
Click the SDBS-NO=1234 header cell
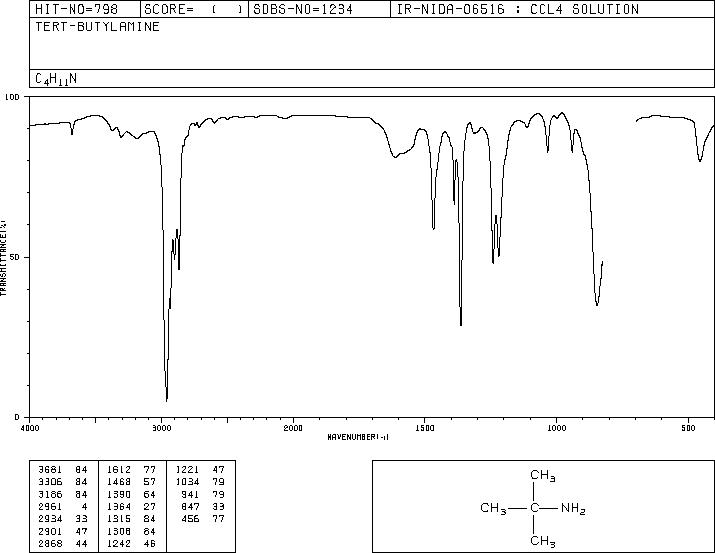pos(303,9)
